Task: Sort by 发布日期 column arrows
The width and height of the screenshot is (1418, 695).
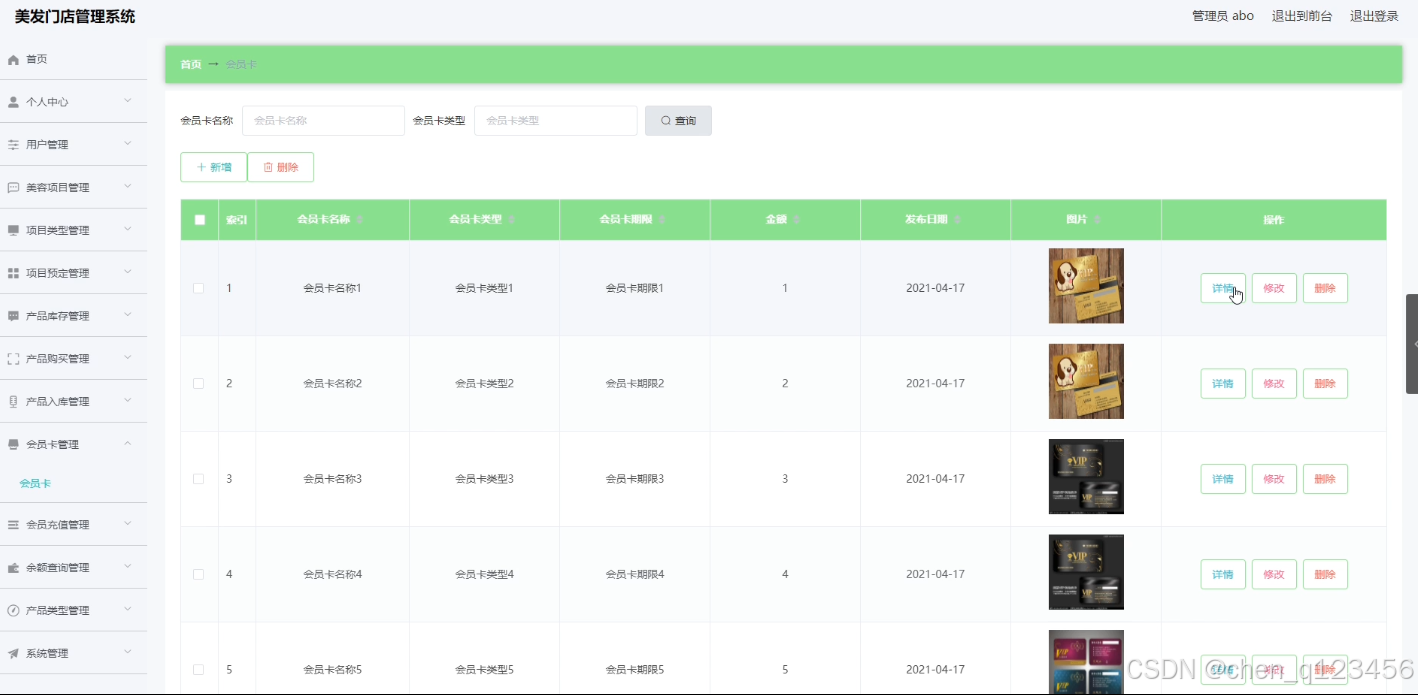Action: tap(958, 220)
